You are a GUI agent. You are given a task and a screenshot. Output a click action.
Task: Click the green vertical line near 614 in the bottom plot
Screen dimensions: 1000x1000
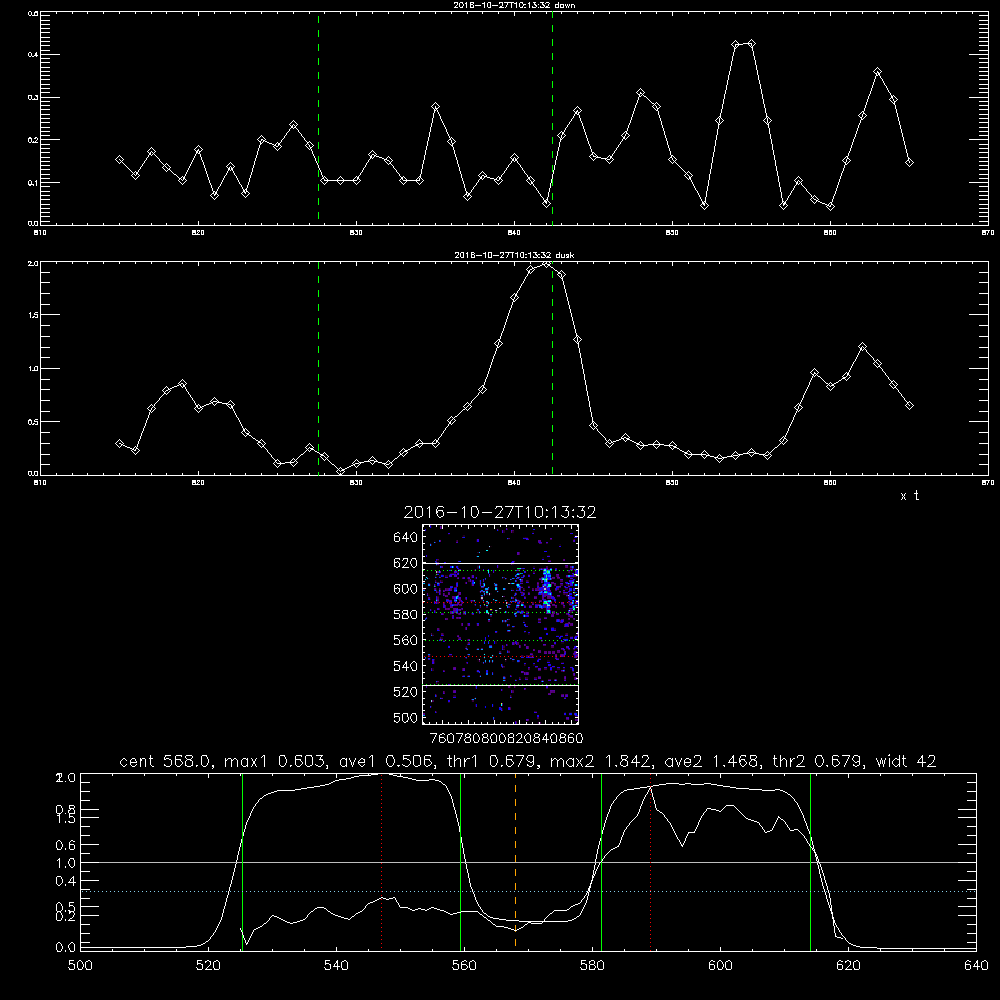pos(811,861)
